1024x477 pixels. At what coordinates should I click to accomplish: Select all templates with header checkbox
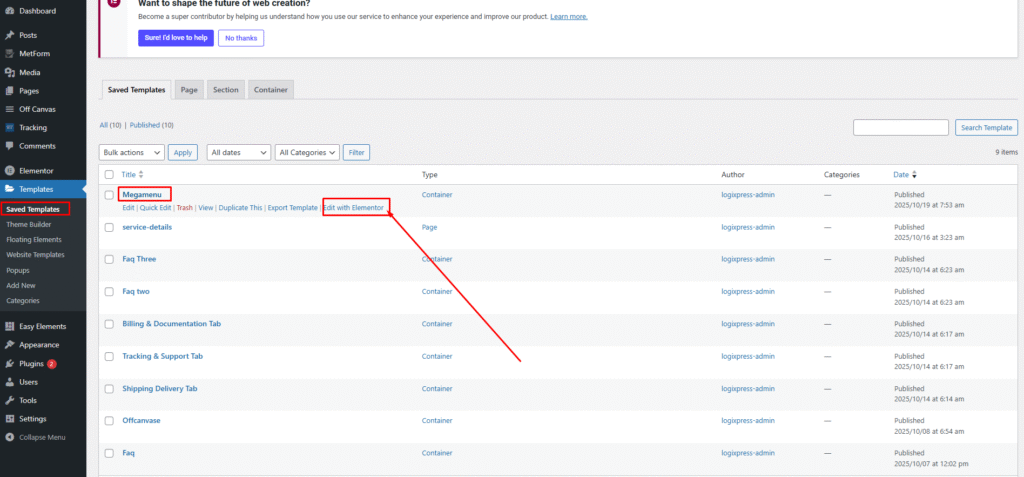coord(109,175)
